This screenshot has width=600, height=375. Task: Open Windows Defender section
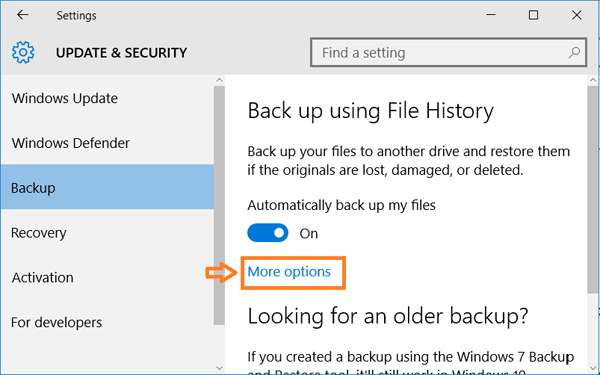point(107,143)
